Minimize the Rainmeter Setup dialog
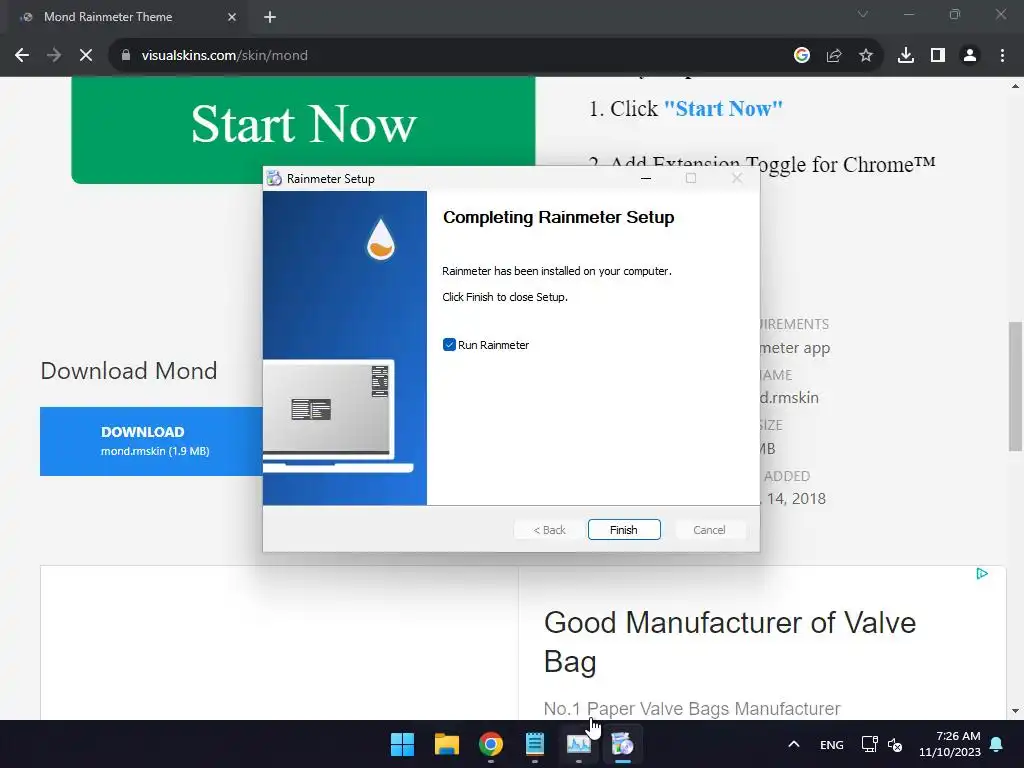Image resolution: width=1024 pixels, height=768 pixels. tap(646, 178)
